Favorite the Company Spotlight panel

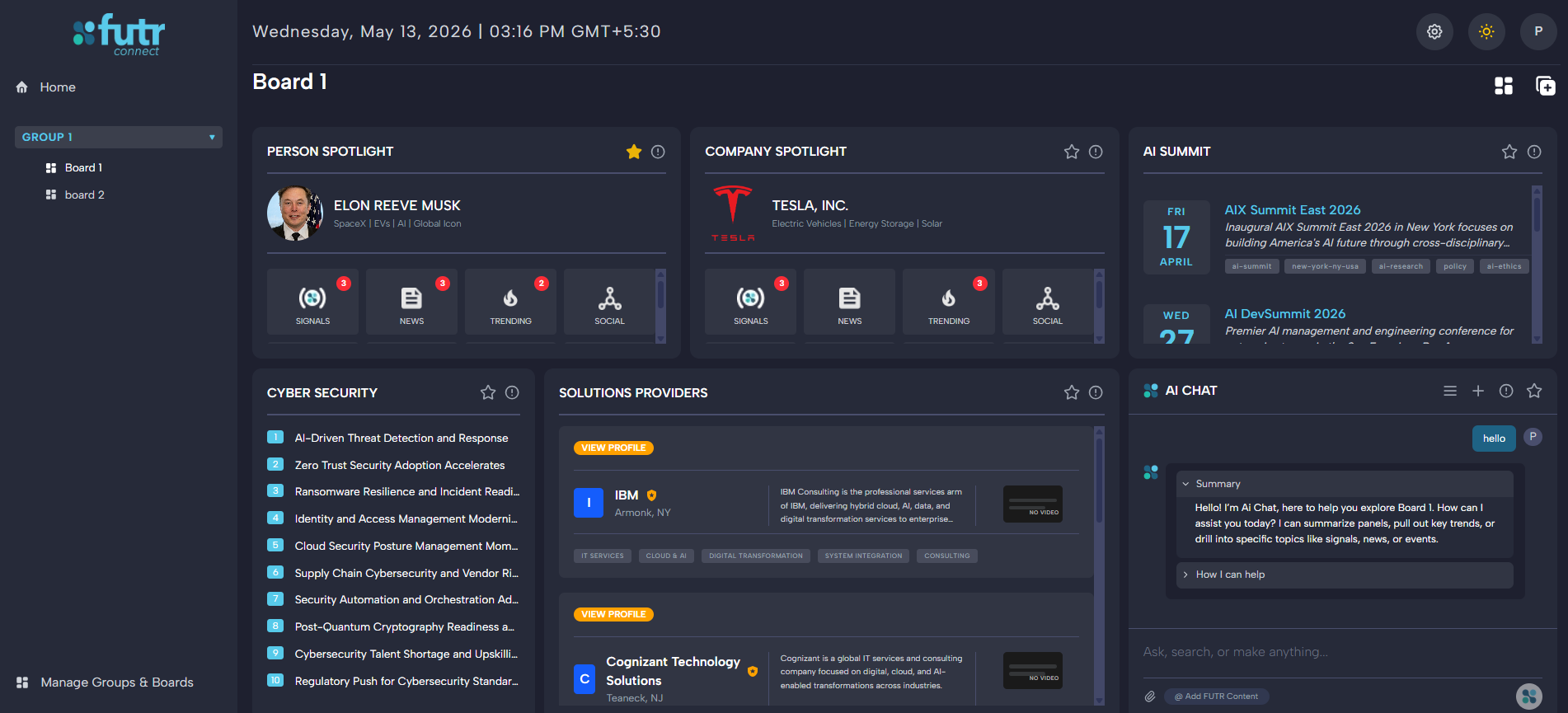1072,152
